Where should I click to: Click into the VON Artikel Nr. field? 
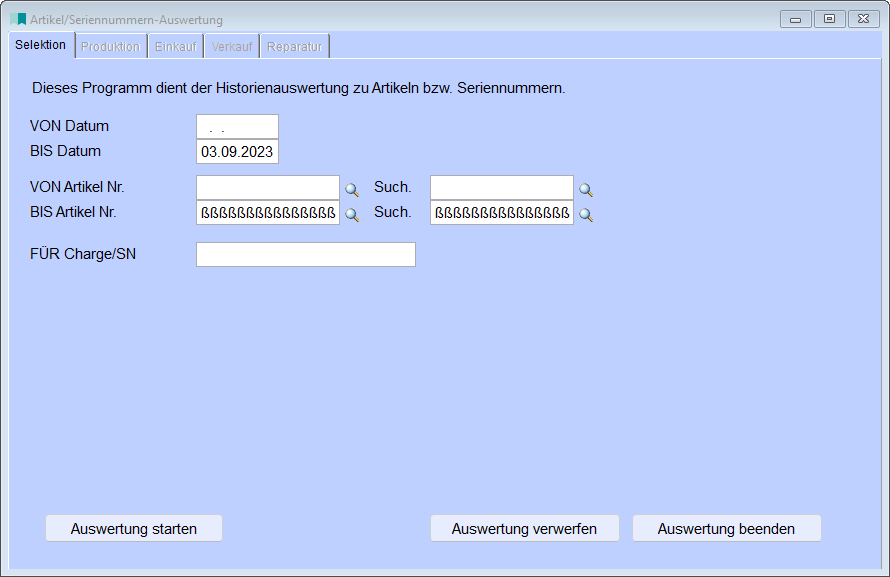click(x=267, y=188)
